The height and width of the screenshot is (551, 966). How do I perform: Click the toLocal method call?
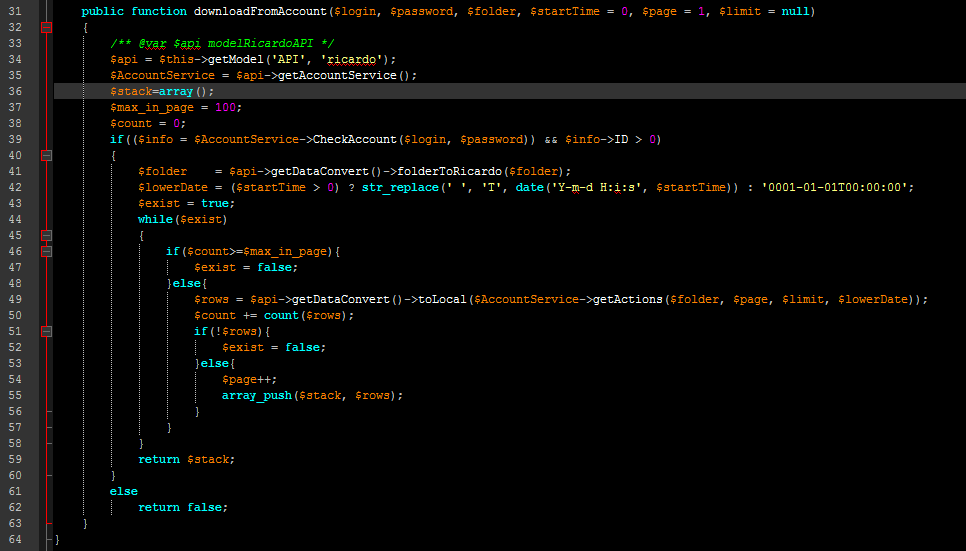pyautogui.click(x=442, y=300)
